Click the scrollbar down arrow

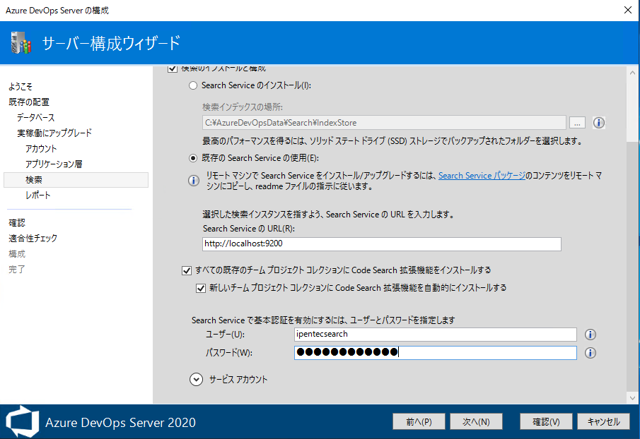632,397
